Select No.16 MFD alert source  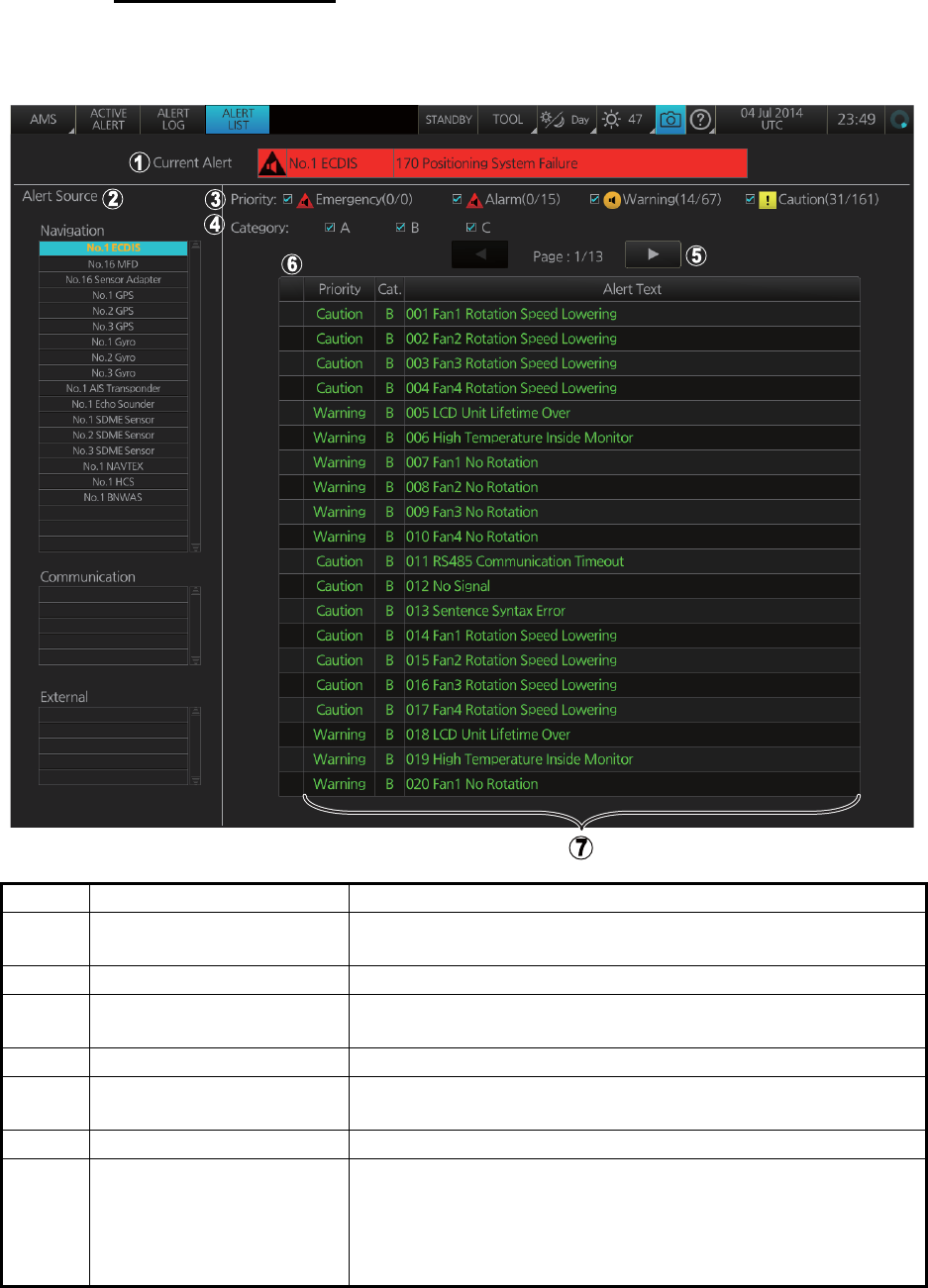pyautogui.click(x=113, y=264)
